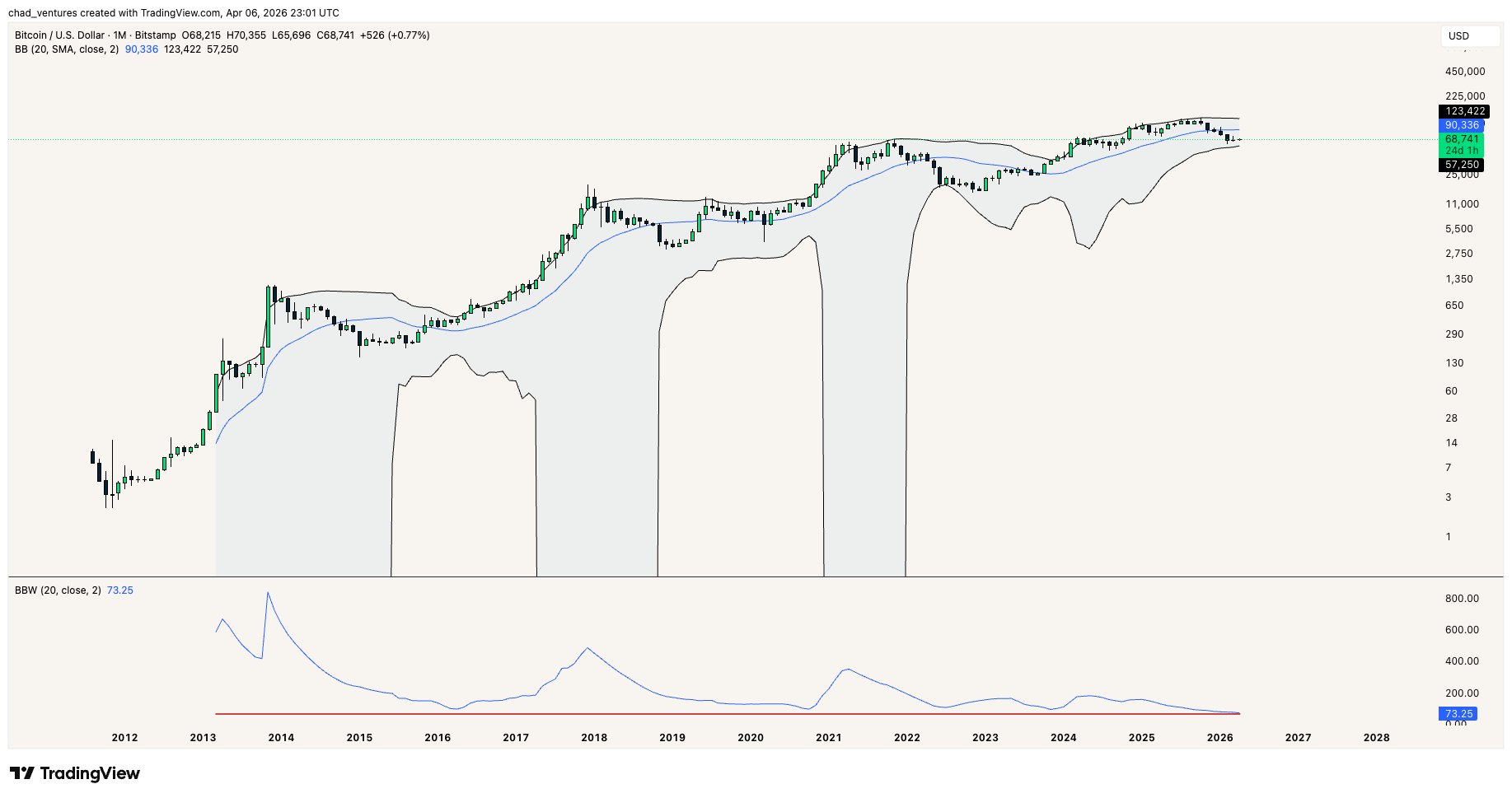Image resolution: width=1512 pixels, height=798 pixels.
Task: Click the blue 90,336 value in BB legend
Action: [x=142, y=49]
